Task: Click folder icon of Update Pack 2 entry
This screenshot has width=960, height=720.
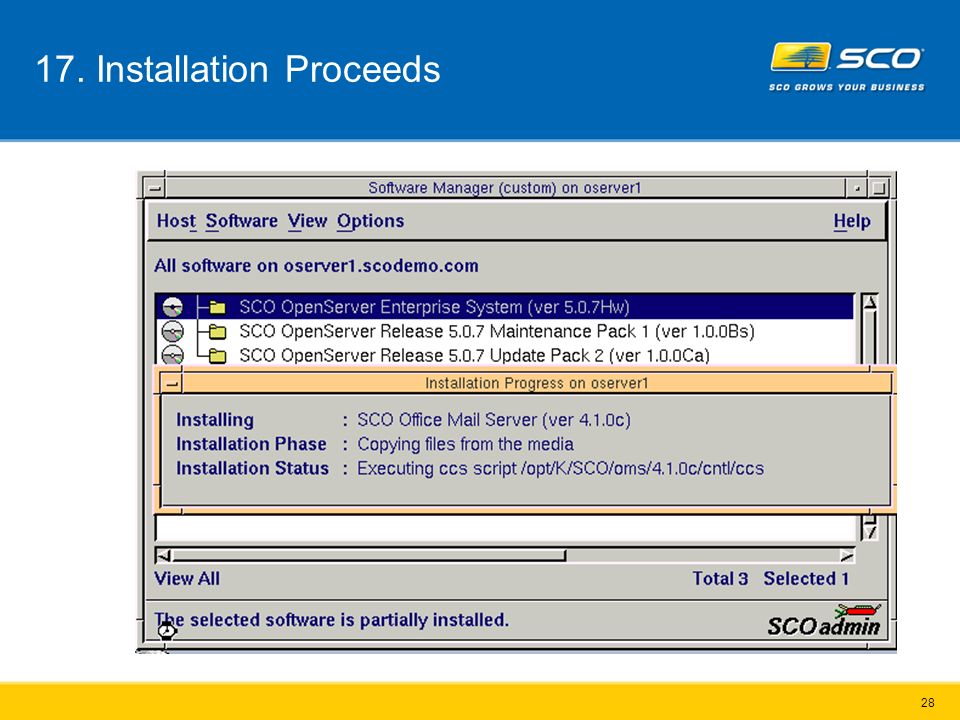Action: (217, 356)
